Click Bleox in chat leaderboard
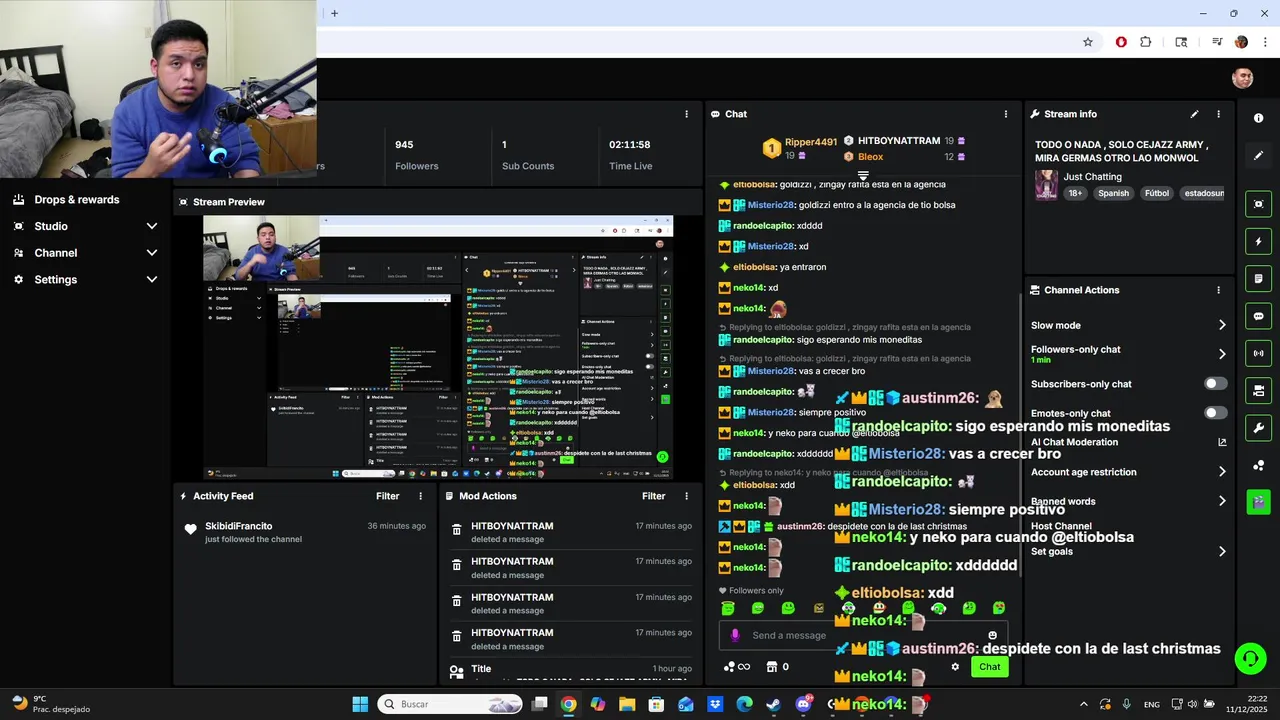The height and width of the screenshot is (720, 1280). tap(870, 157)
